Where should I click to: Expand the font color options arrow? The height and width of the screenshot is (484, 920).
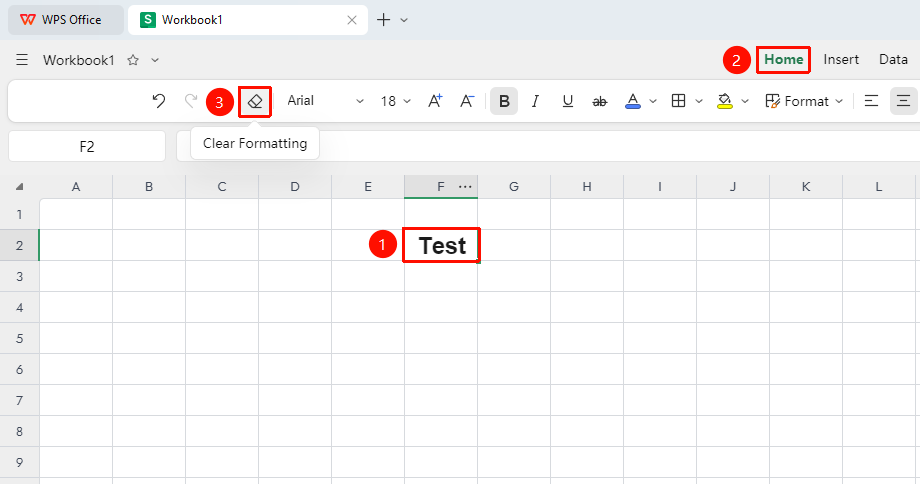coord(653,101)
